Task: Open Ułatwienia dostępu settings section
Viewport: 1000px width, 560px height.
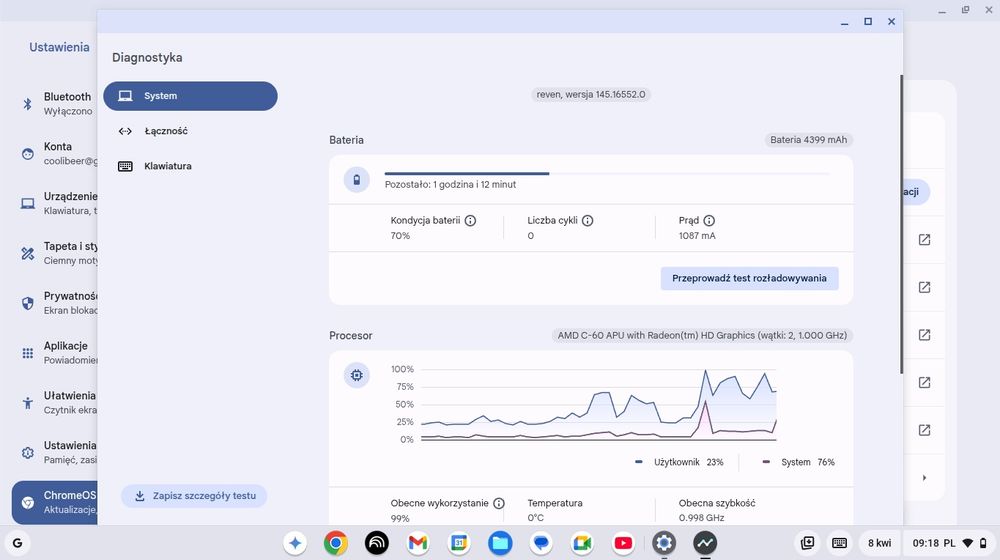Action: [55, 402]
